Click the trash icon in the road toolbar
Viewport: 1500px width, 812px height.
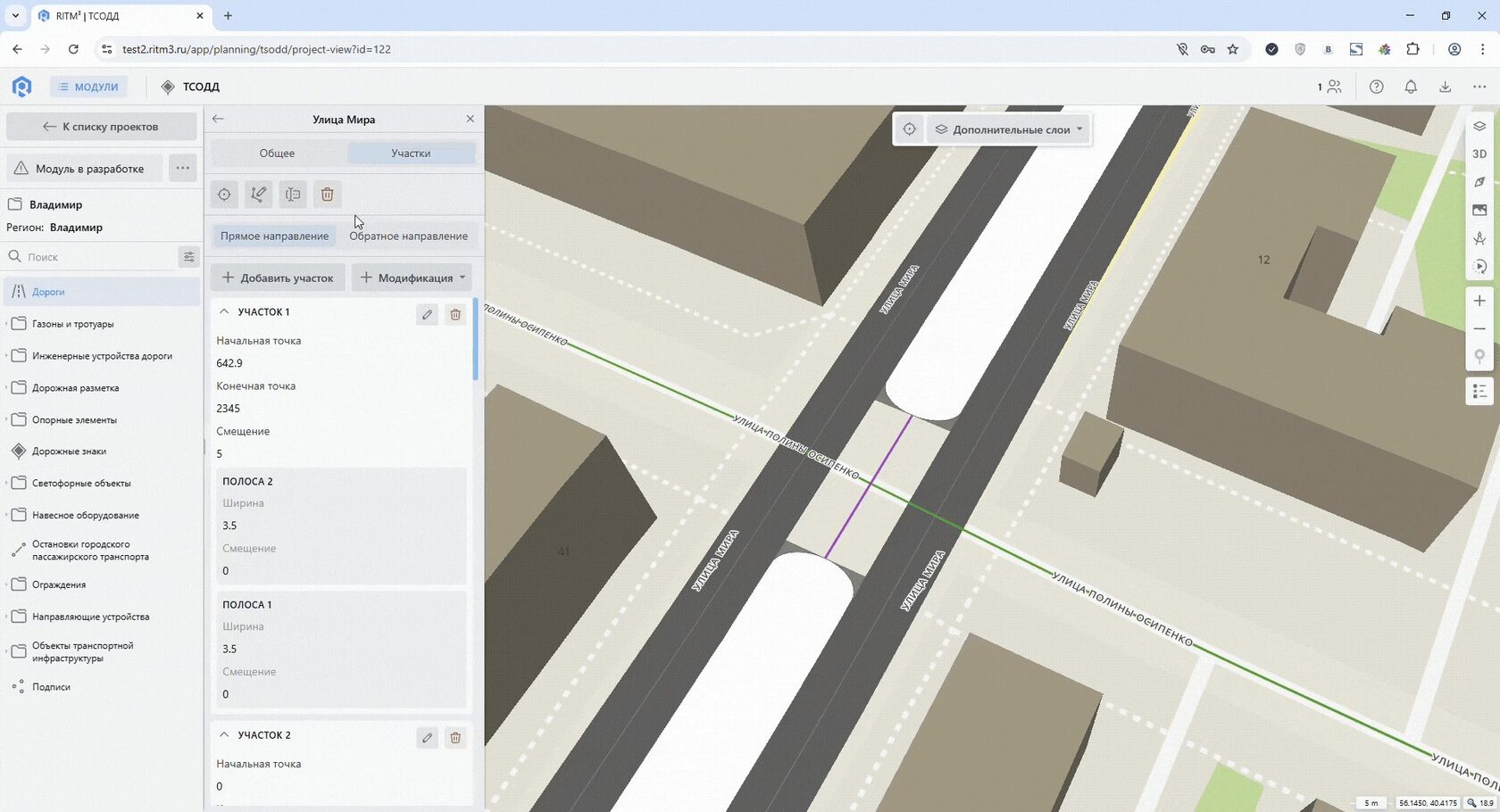point(327,195)
